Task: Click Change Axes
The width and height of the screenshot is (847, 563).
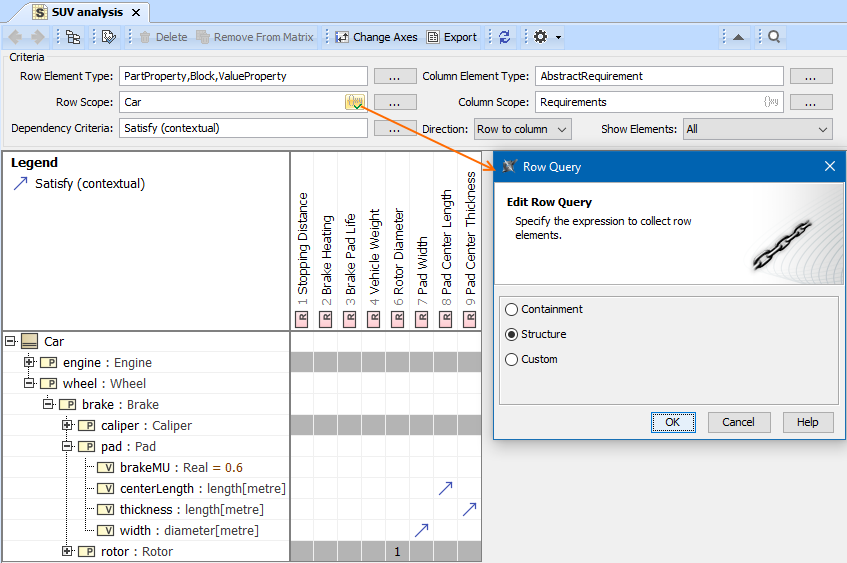Action: 377,37
